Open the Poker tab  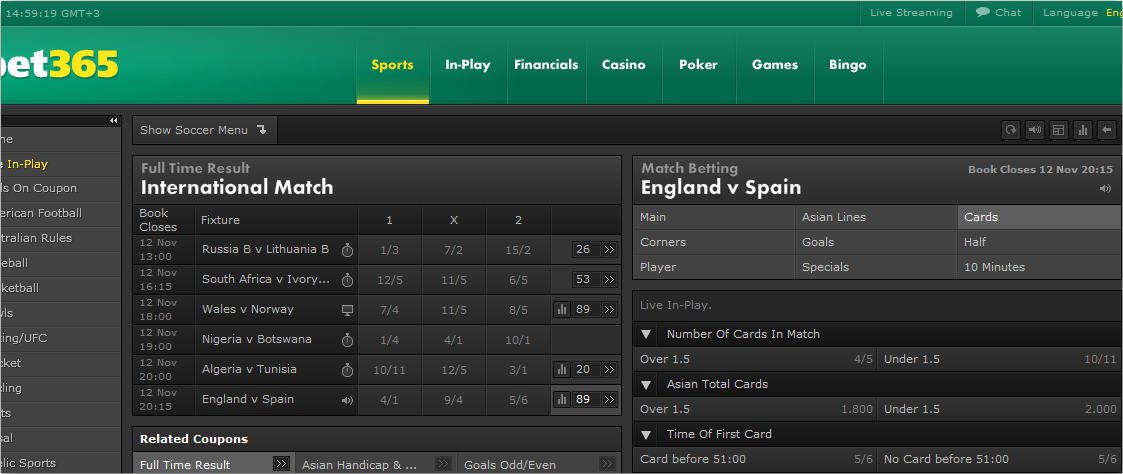[698, 65]
